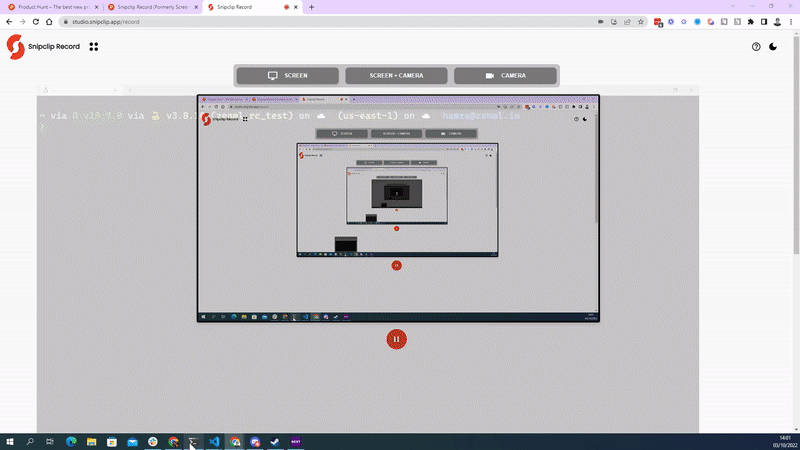The height and width of the screenshot is (450, 800).
Task: Open Microsoft Store from taskbar
Action: pos(112,442)
